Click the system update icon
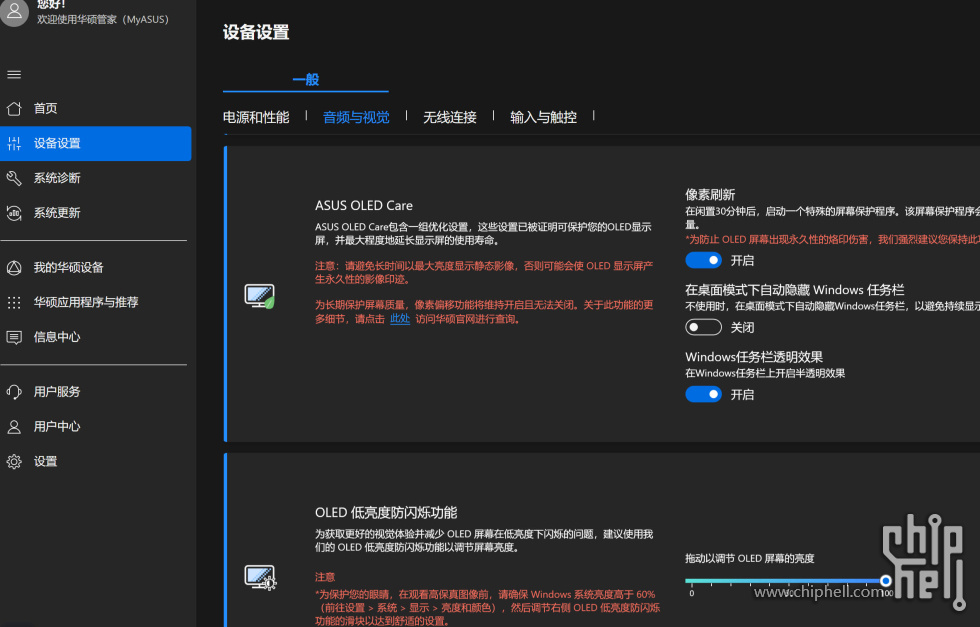980x627 pixels. [14, 213]
